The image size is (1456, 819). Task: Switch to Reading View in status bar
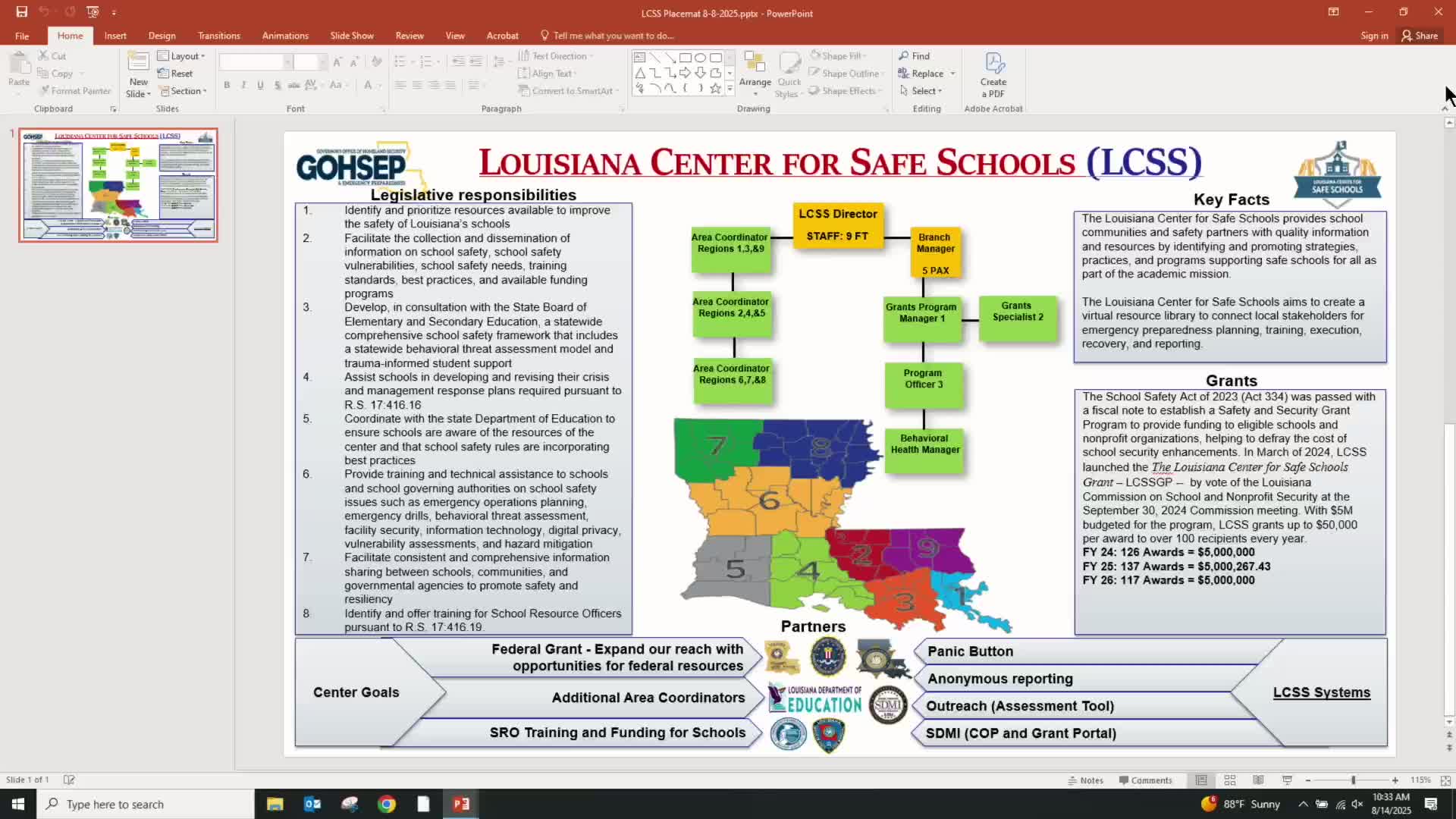[1258, 780]
